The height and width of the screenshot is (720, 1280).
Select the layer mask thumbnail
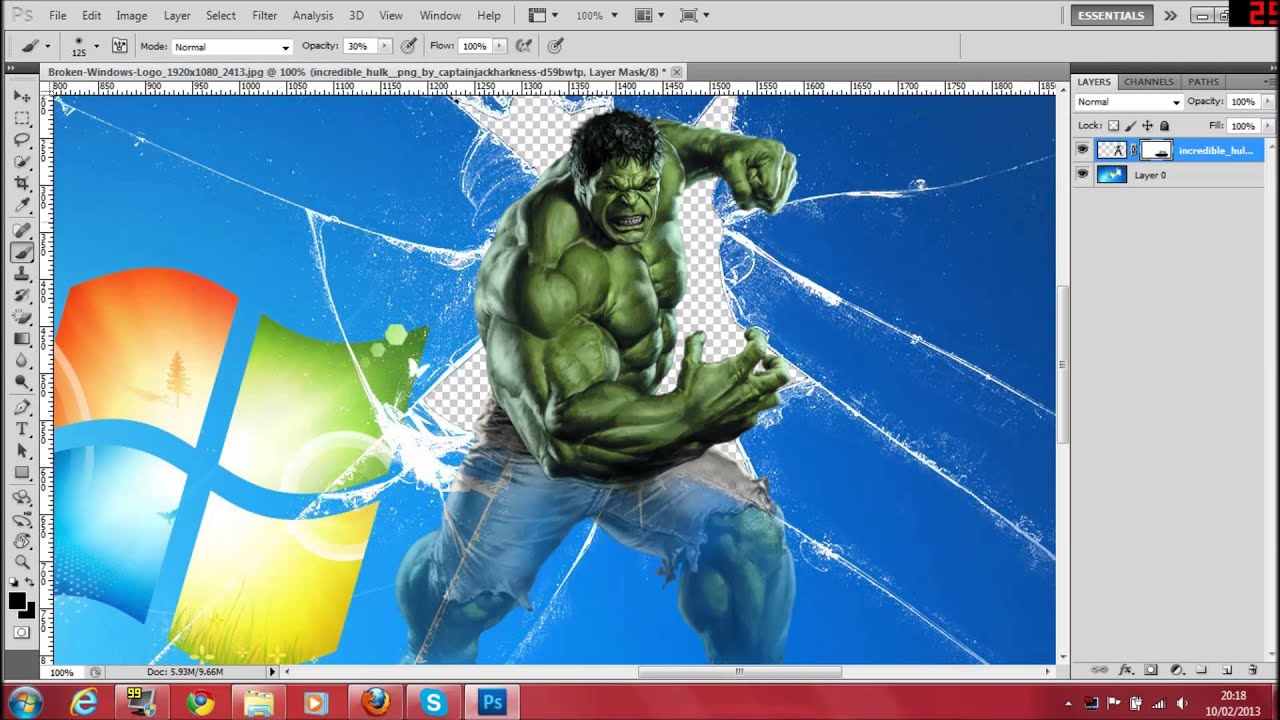1156,150
